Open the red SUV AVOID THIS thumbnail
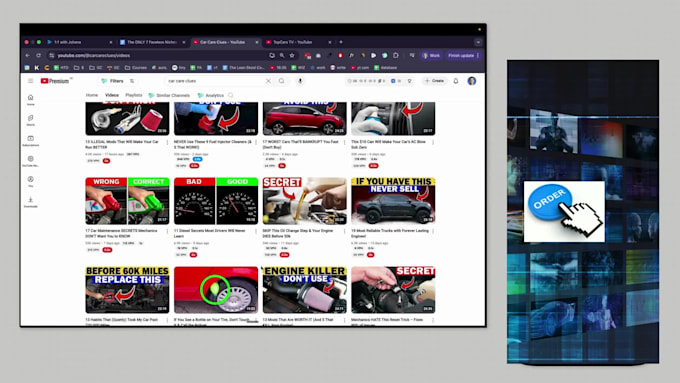The image size is (680, 383). click(x=304, y=118)
